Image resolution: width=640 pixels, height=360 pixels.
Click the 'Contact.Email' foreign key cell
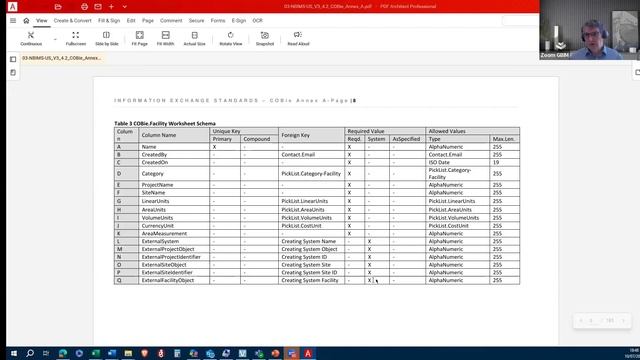click(x=311, y=155)
